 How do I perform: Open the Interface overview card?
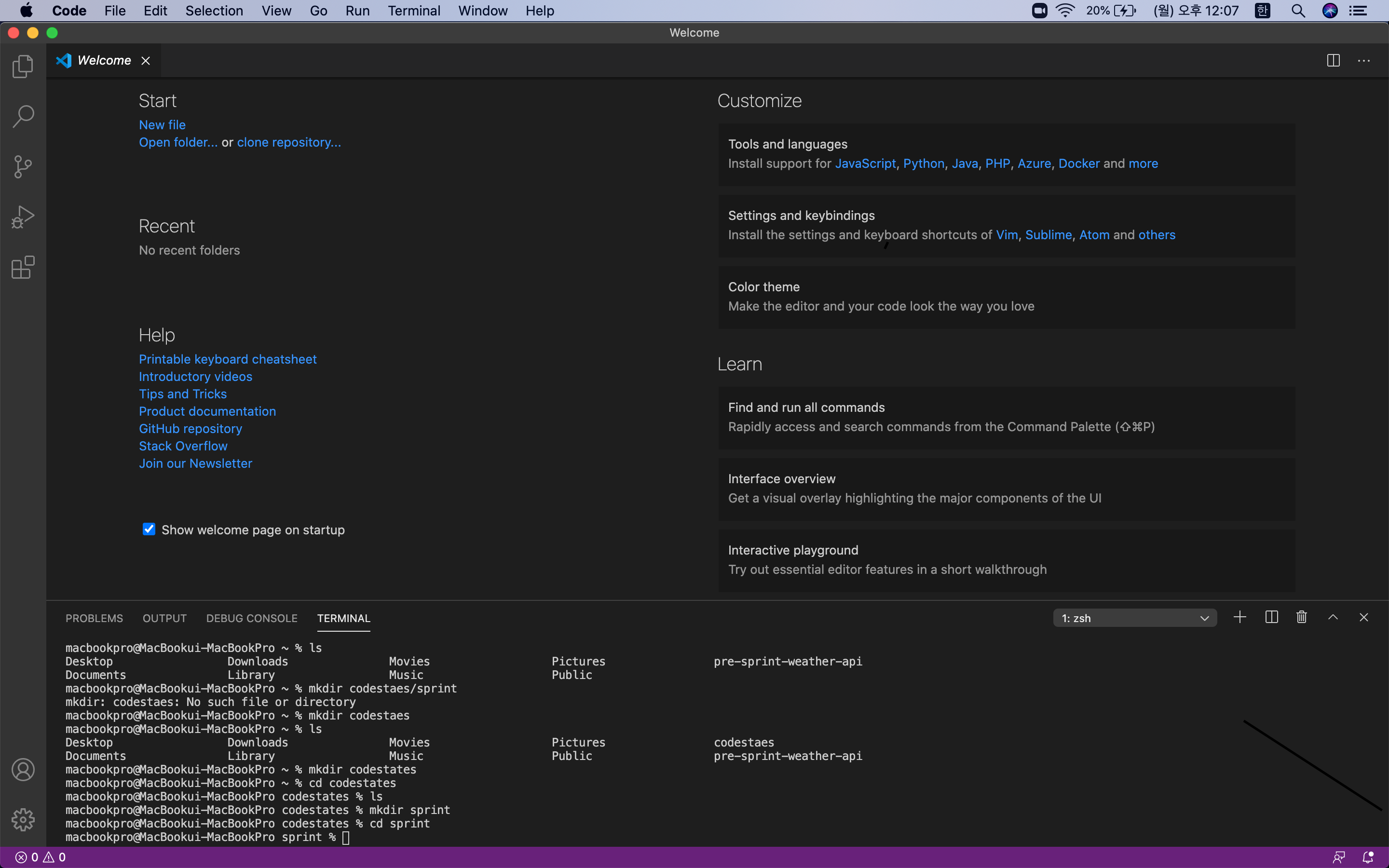tap(1007, 489)
